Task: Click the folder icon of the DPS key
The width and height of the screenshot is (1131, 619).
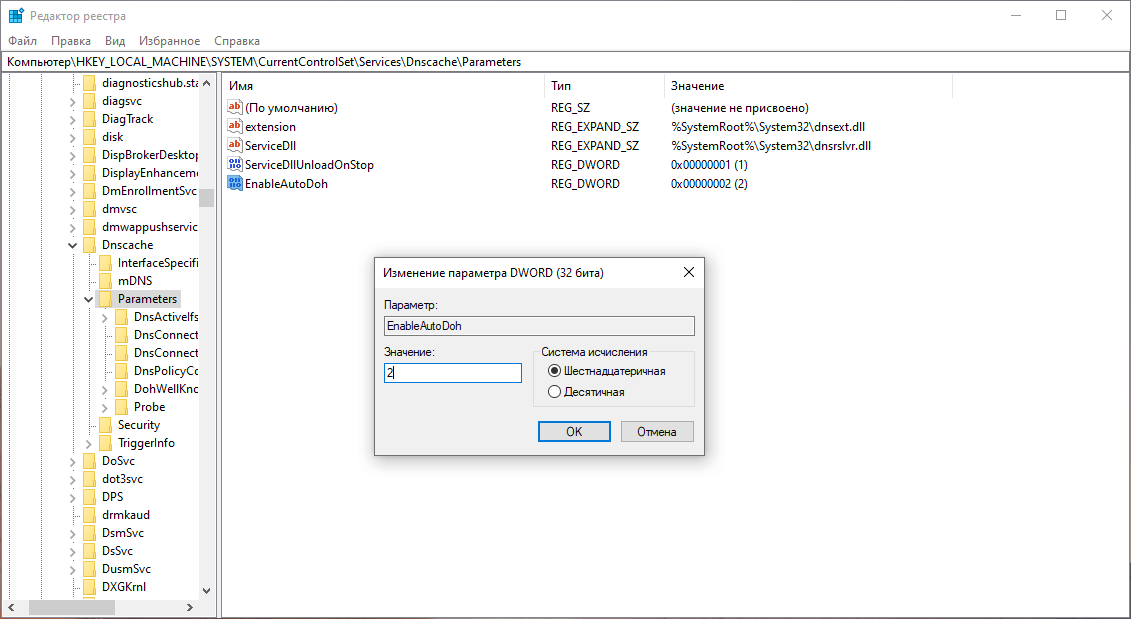Action: coord(89,497)
